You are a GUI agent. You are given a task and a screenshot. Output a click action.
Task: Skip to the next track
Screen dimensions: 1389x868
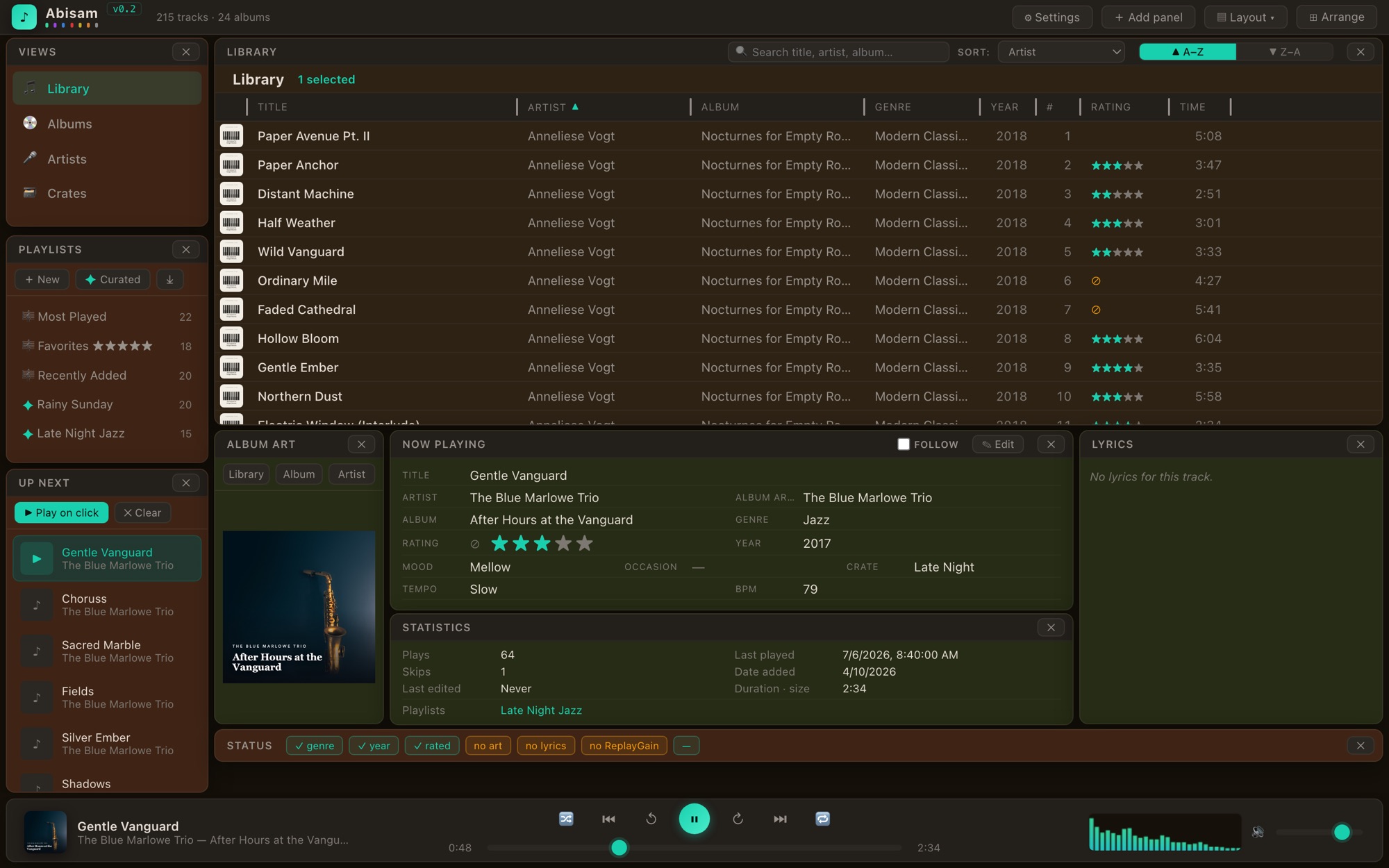[780, 819]
